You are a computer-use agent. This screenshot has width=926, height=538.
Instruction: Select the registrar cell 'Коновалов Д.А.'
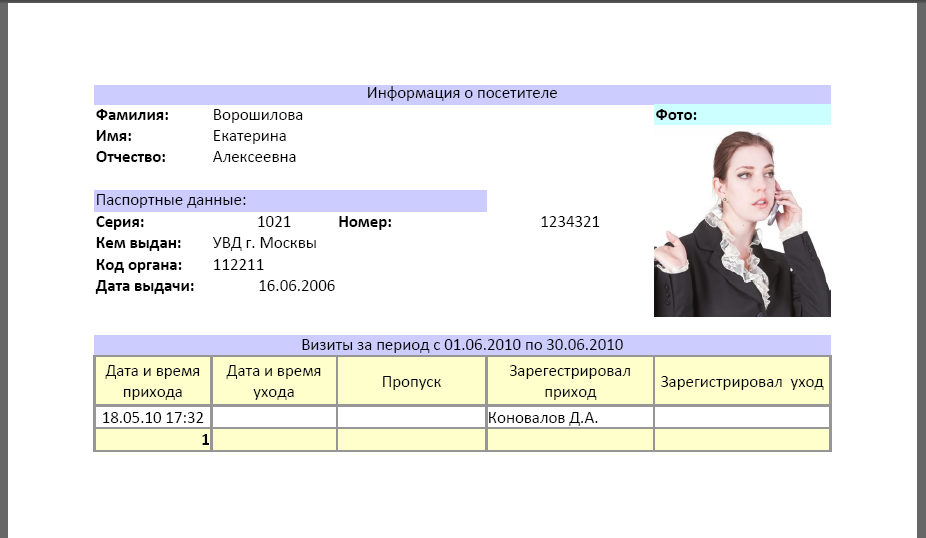tap(570, 418)
